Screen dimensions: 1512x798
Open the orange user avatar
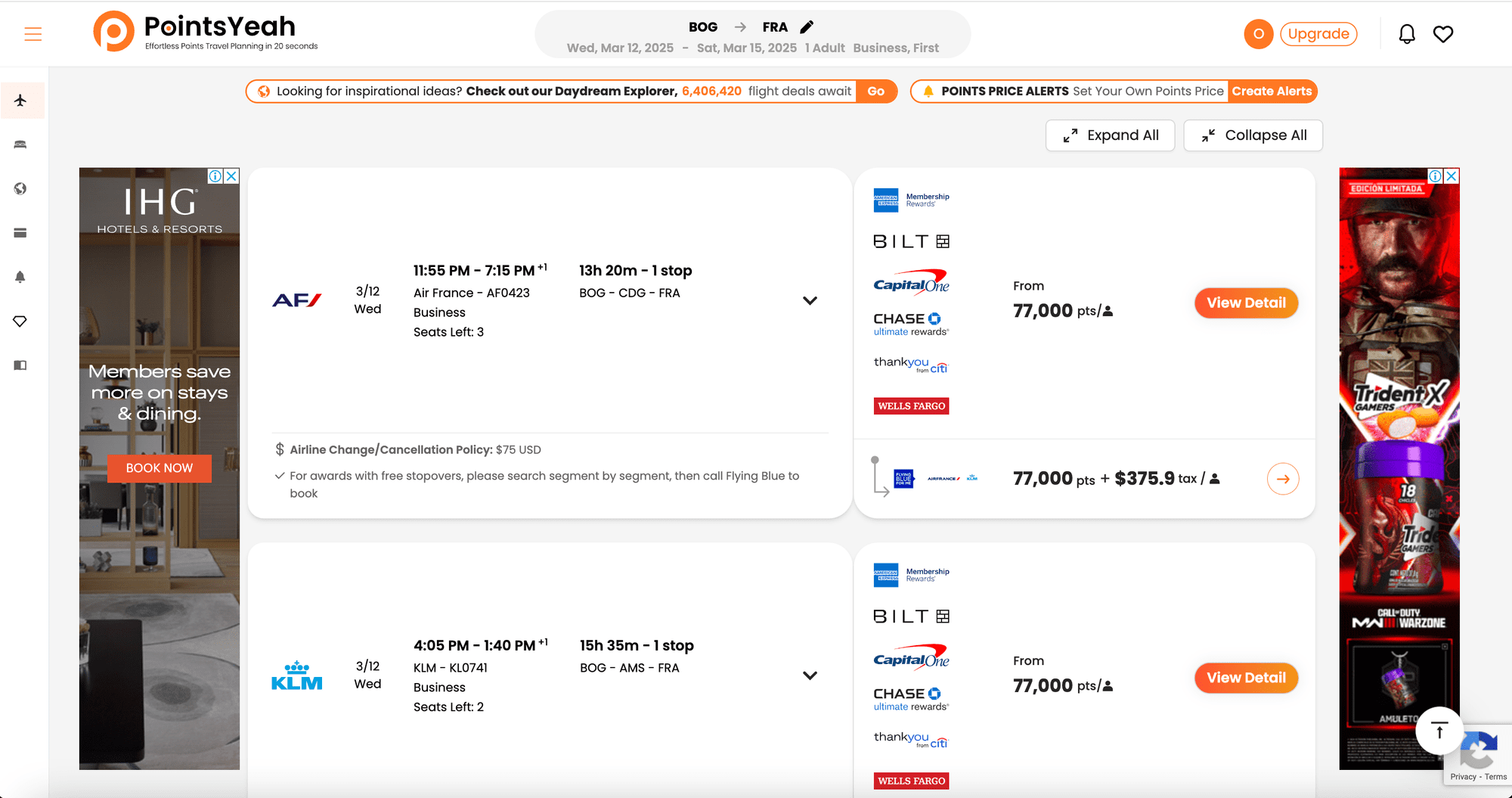point(1258,34)
